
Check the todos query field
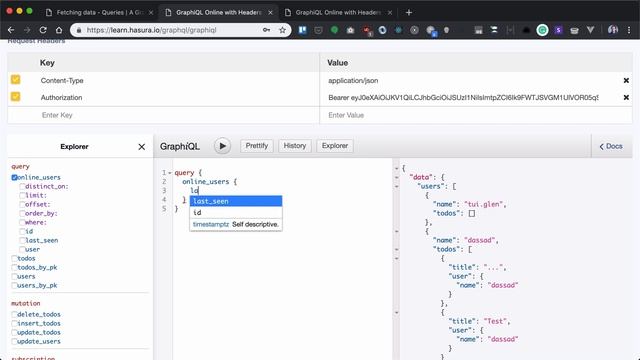coord(14,258)
